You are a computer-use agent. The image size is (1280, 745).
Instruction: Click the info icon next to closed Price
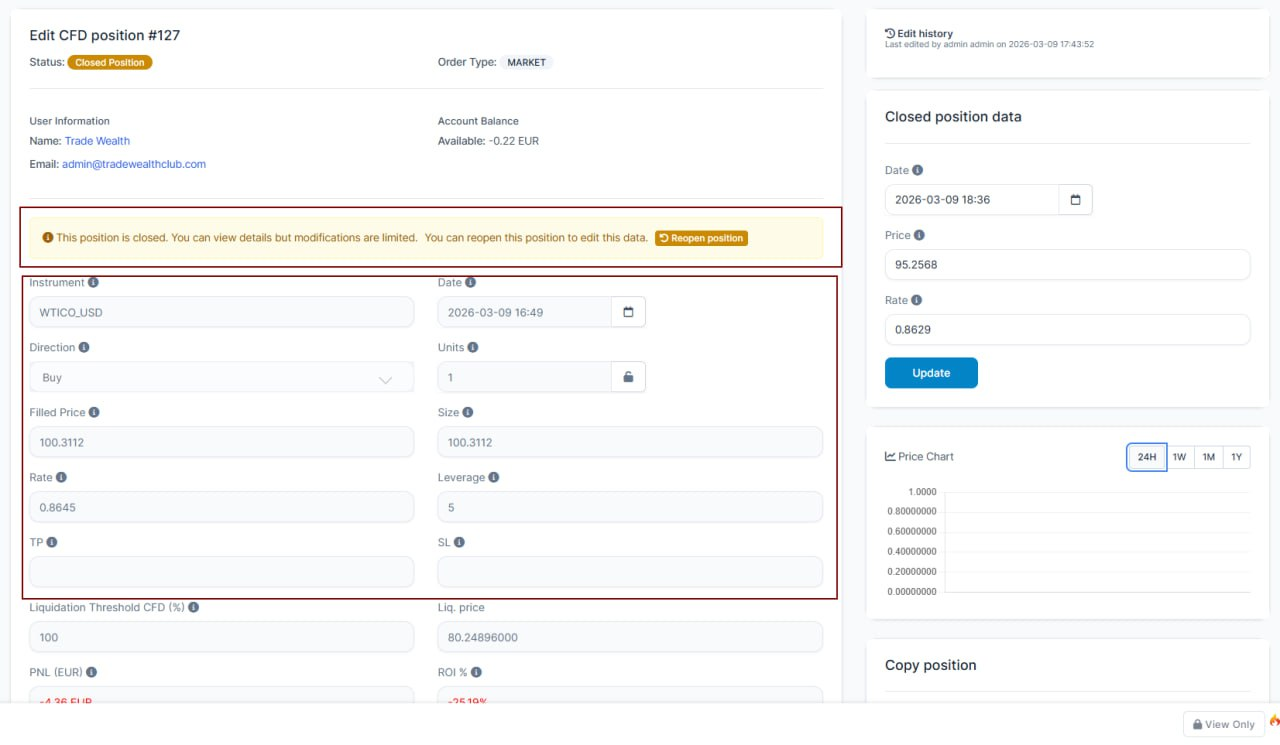pos(919,236)
